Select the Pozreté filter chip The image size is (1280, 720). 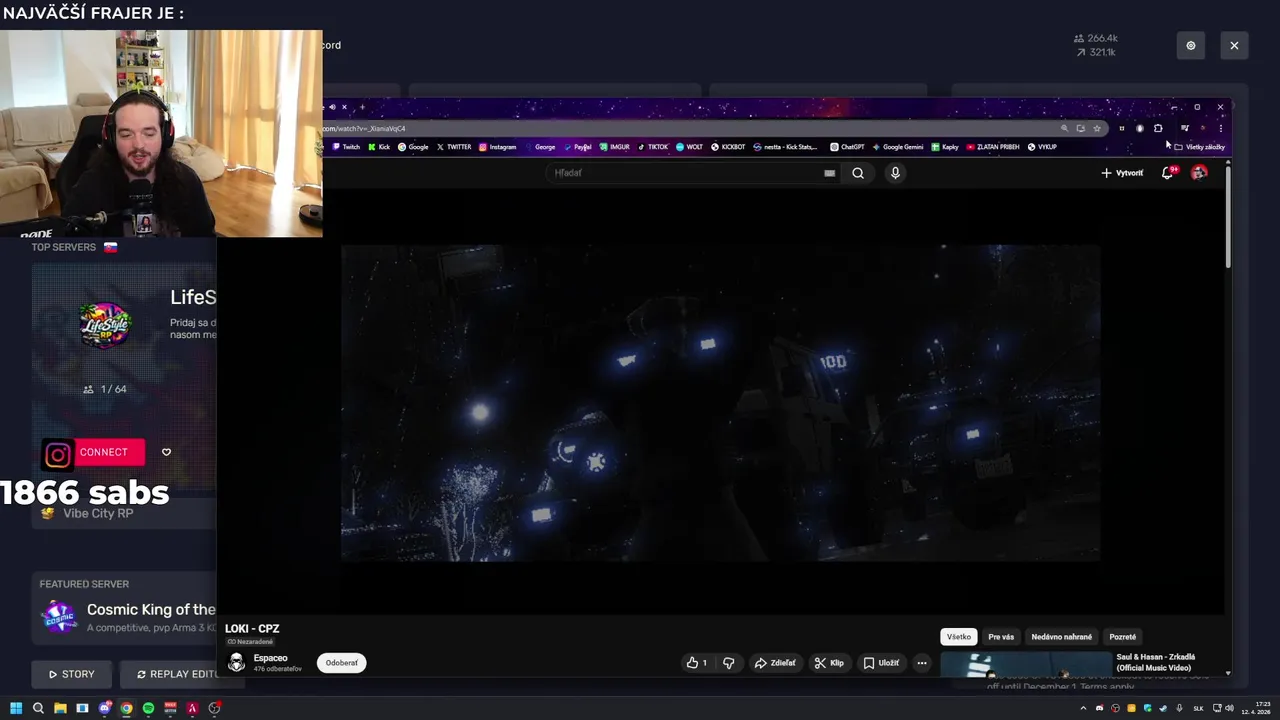point(1122,637)
